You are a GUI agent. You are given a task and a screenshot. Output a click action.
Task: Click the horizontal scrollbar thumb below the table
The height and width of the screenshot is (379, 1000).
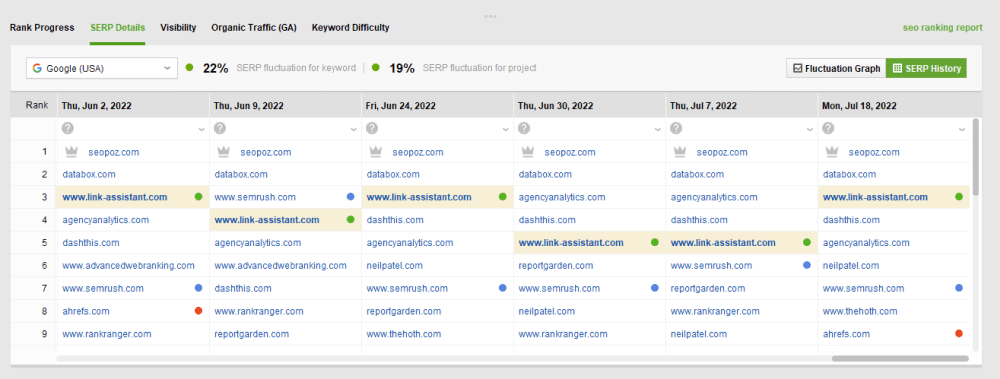tap(900, 359)
